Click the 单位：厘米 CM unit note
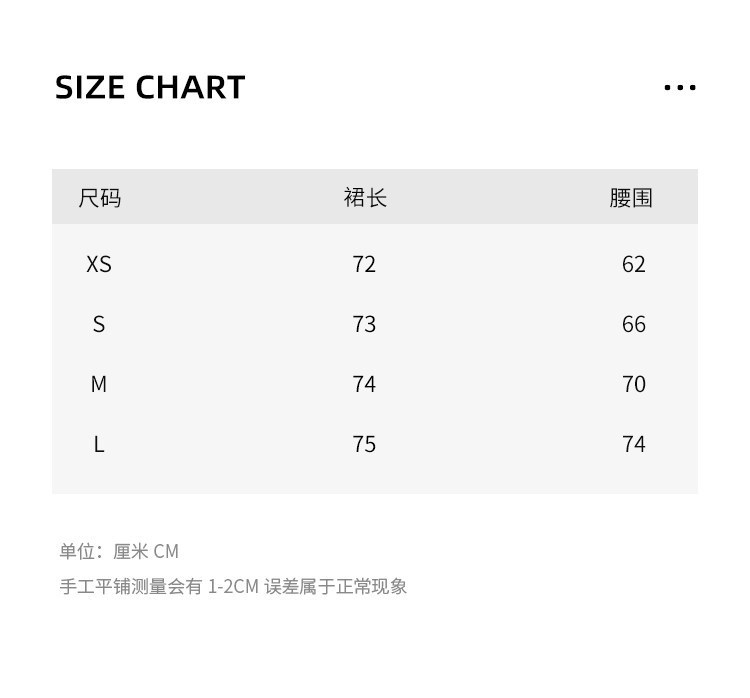Viewport: 750px width, 698px height. click(119, 551)
